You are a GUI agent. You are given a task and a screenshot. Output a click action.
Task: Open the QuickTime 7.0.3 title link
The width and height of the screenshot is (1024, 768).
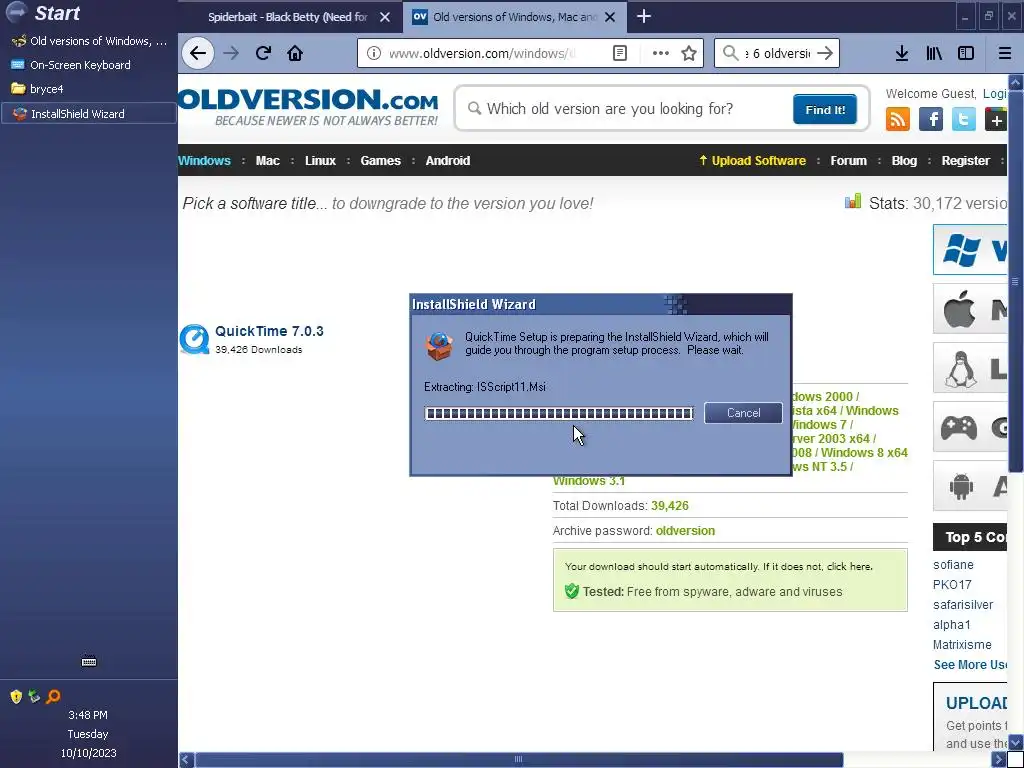coord(269,331)
